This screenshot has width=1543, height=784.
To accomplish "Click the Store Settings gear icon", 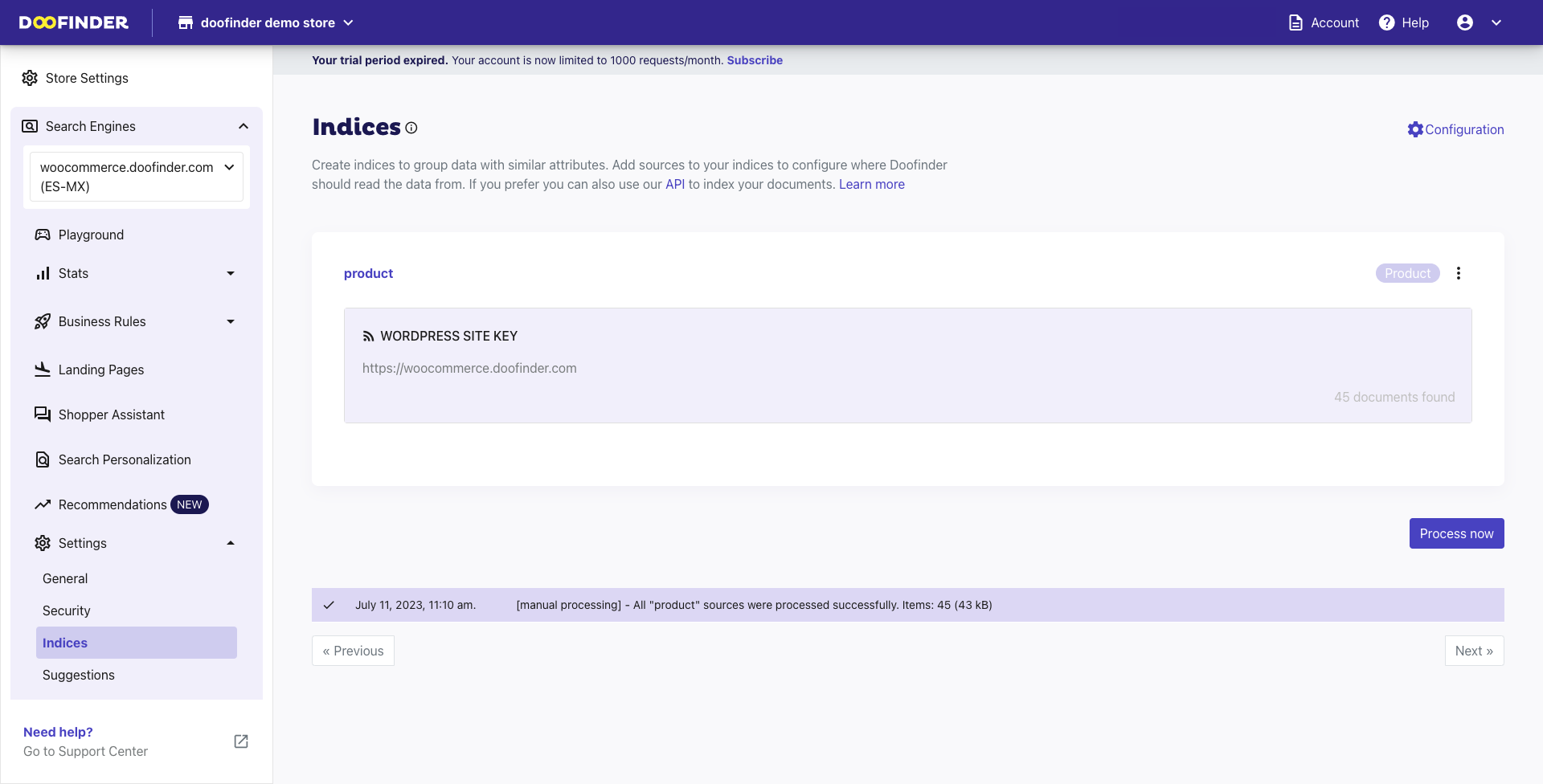I will (30, 78).
